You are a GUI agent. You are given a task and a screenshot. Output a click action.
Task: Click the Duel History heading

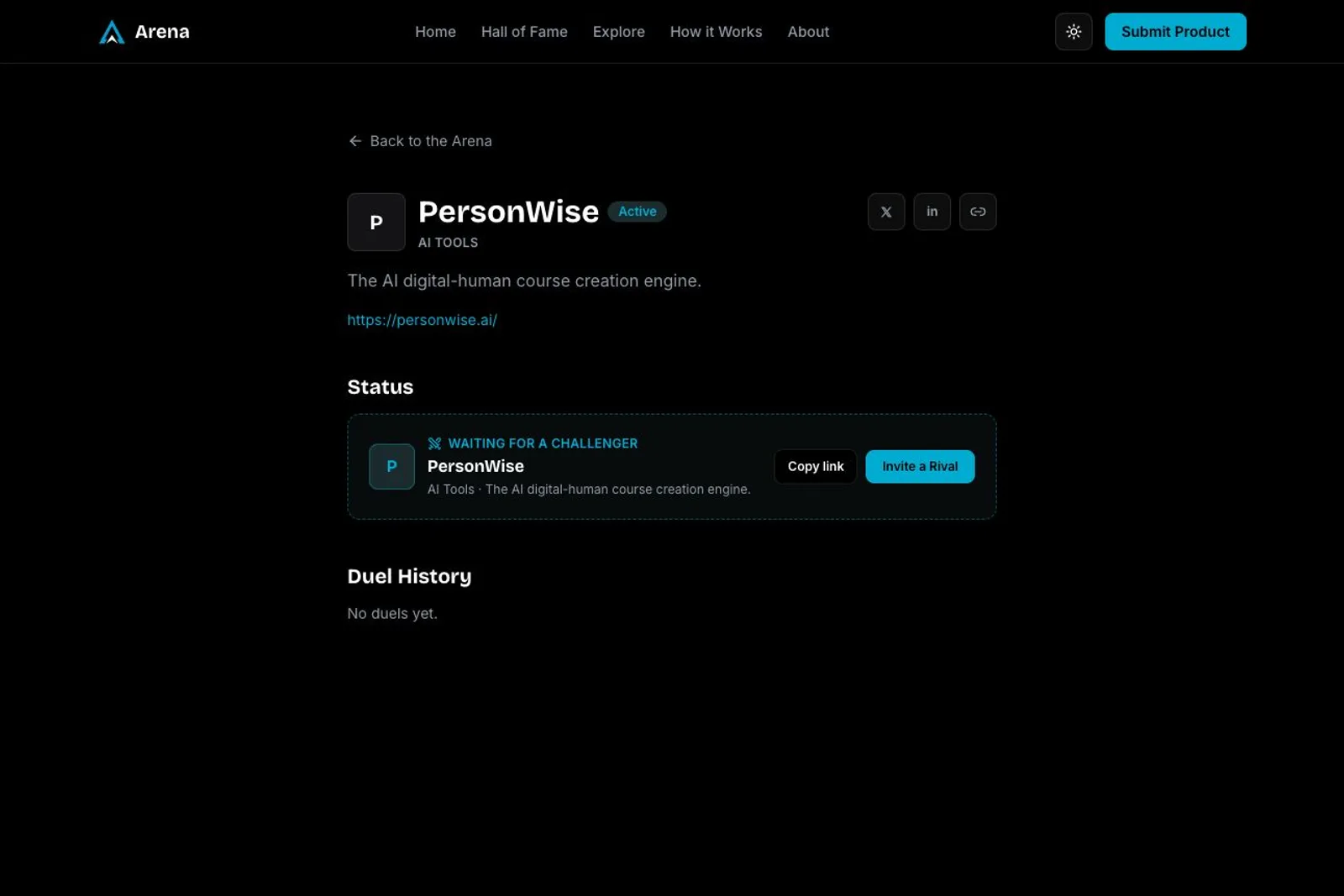click(410, 576)
